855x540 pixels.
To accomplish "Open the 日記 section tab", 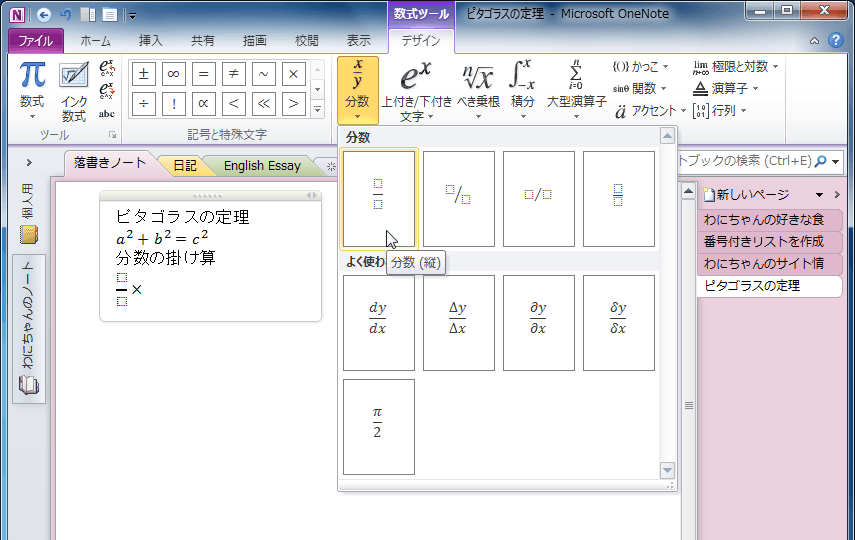I will [x=185, y=165].
